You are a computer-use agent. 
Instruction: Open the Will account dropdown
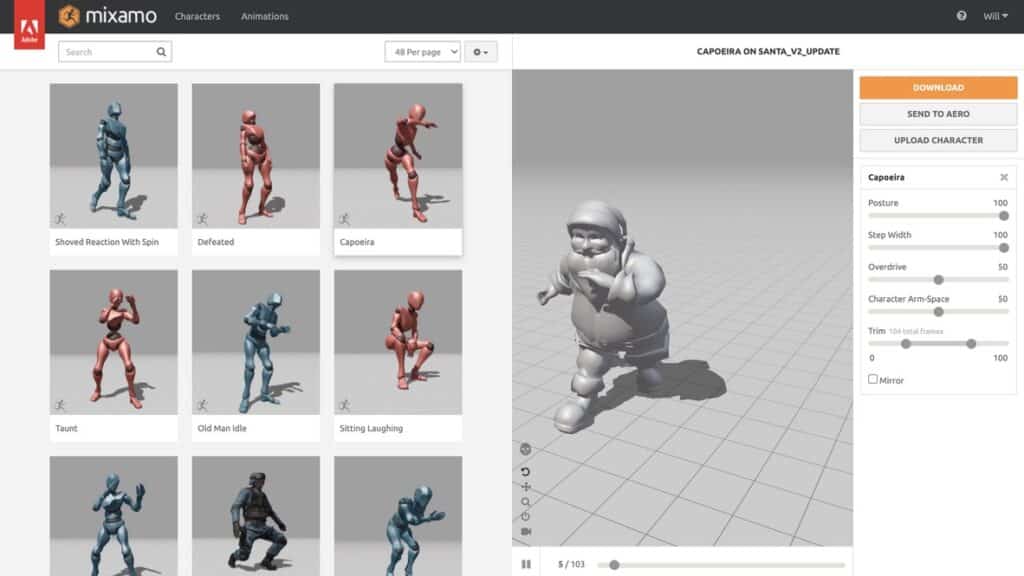click(994, 16)
